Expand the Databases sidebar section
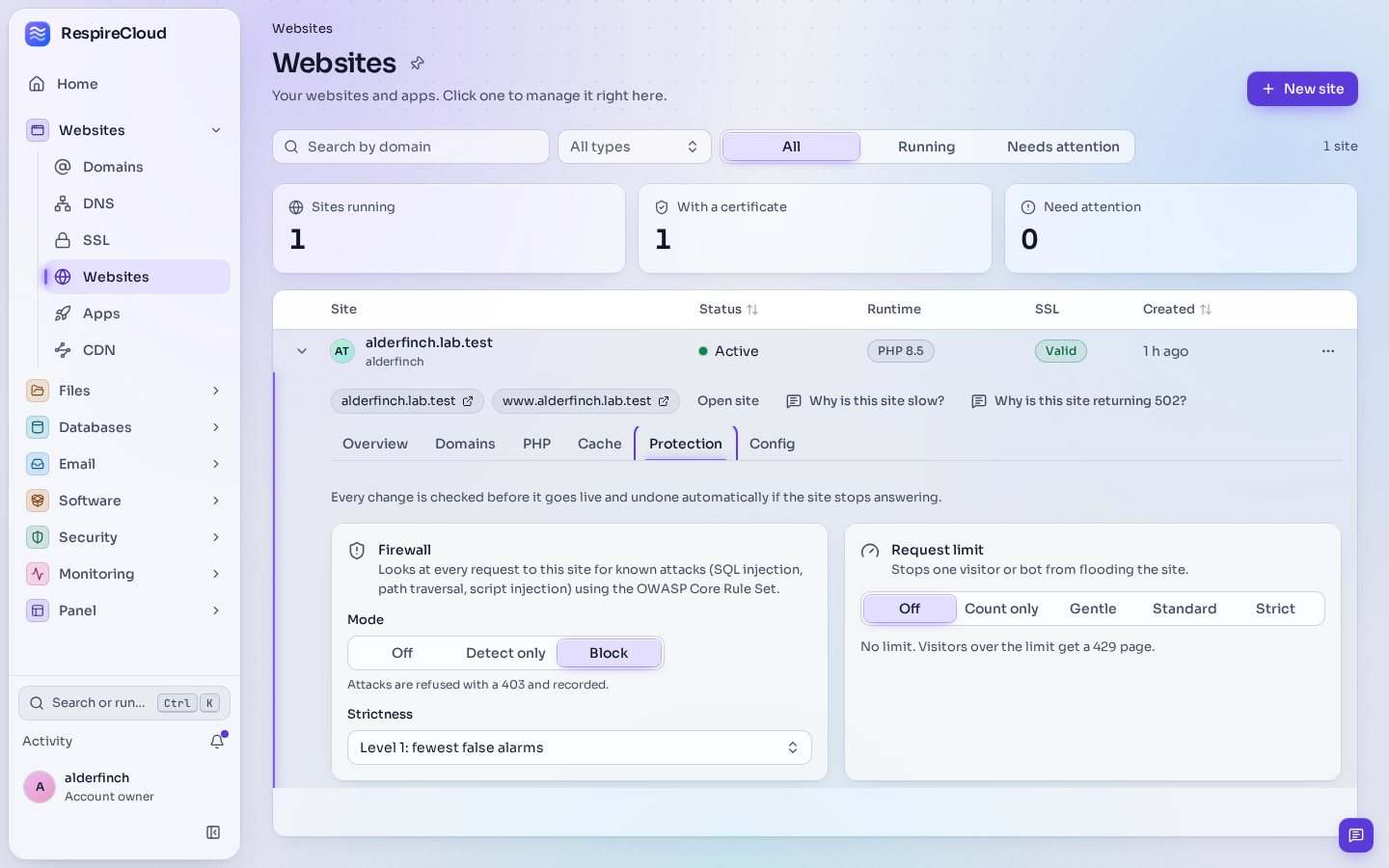 click(x=124, y=427)
